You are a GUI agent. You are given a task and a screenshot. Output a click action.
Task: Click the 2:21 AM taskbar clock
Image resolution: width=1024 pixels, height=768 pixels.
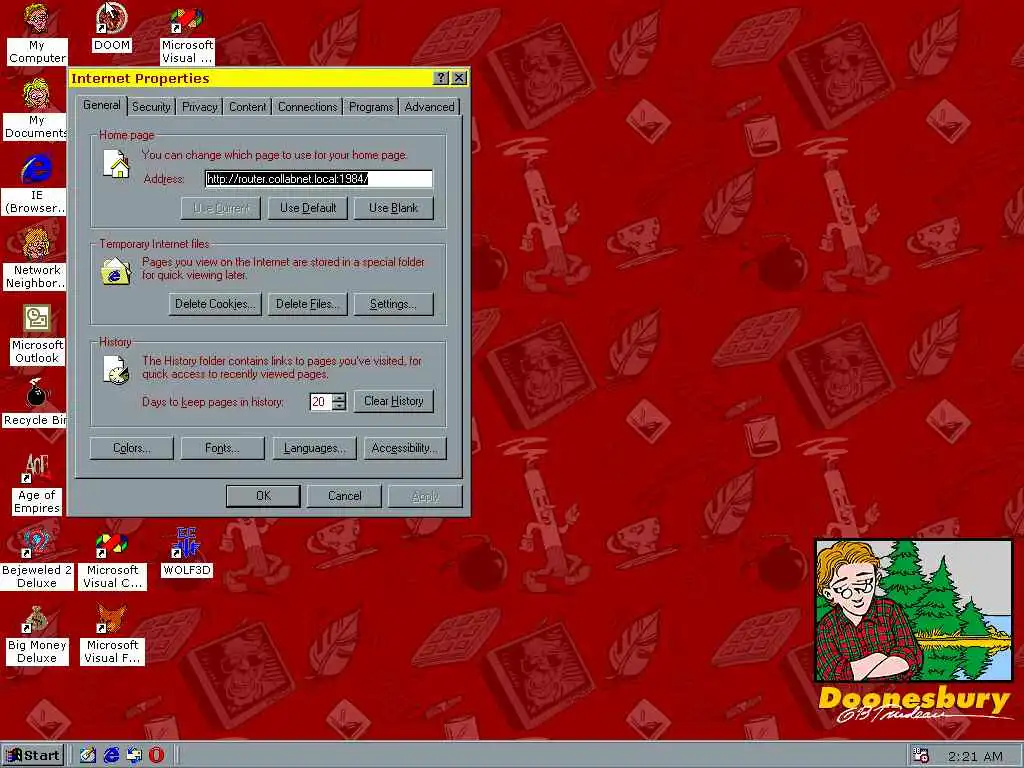point(975,756)
